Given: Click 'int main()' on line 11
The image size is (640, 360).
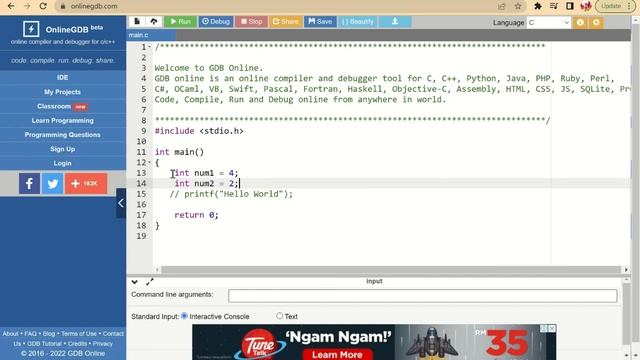Looking at the screenshot, I should [179, 152].
